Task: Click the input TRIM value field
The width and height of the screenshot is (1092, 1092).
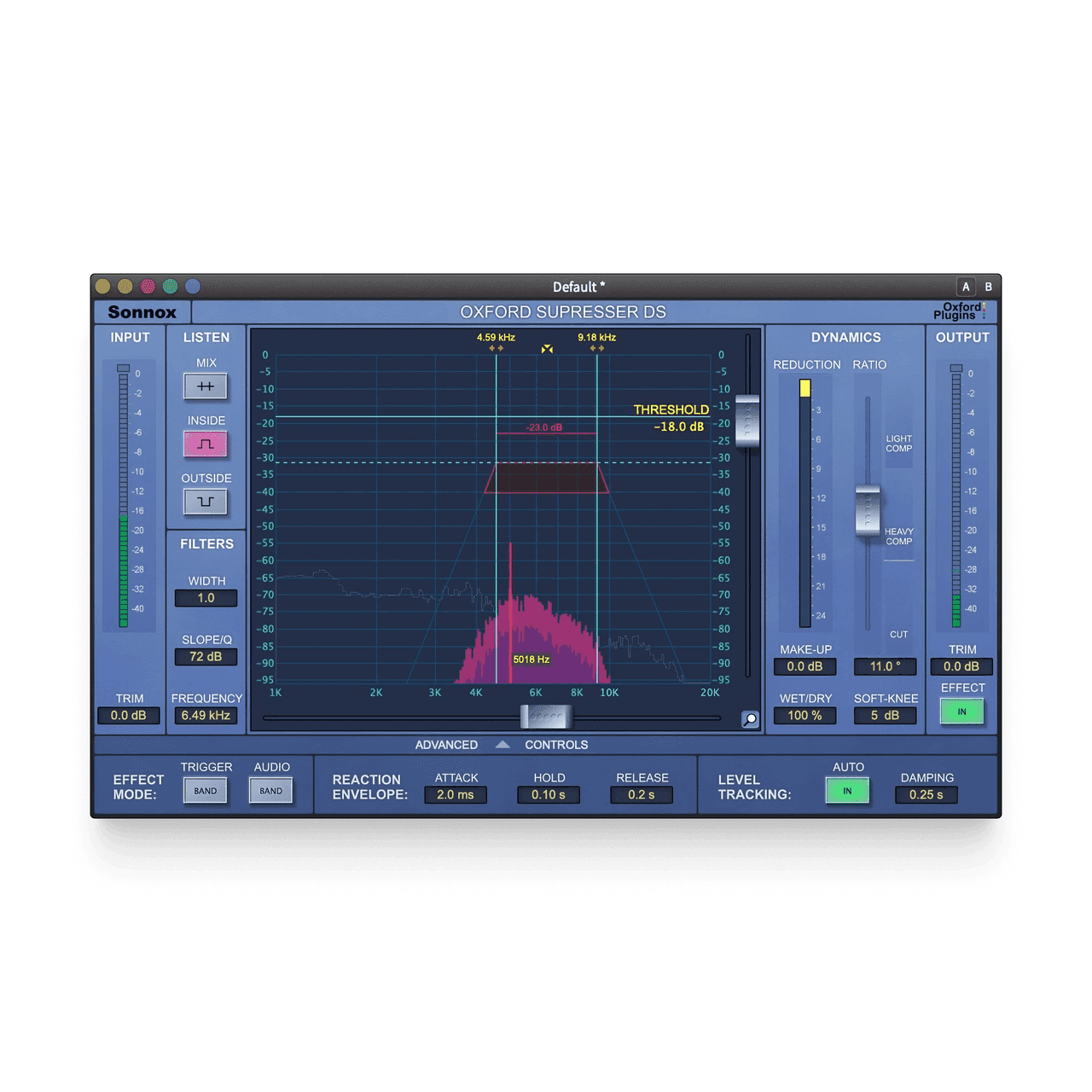Action: (x=129, y=715)
